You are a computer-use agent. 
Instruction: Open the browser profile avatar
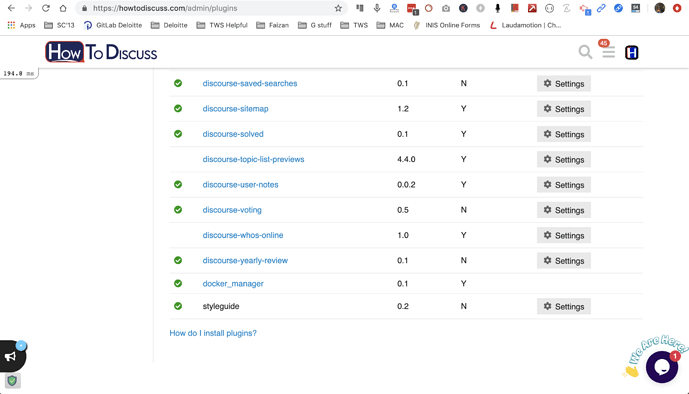[660, 8]
